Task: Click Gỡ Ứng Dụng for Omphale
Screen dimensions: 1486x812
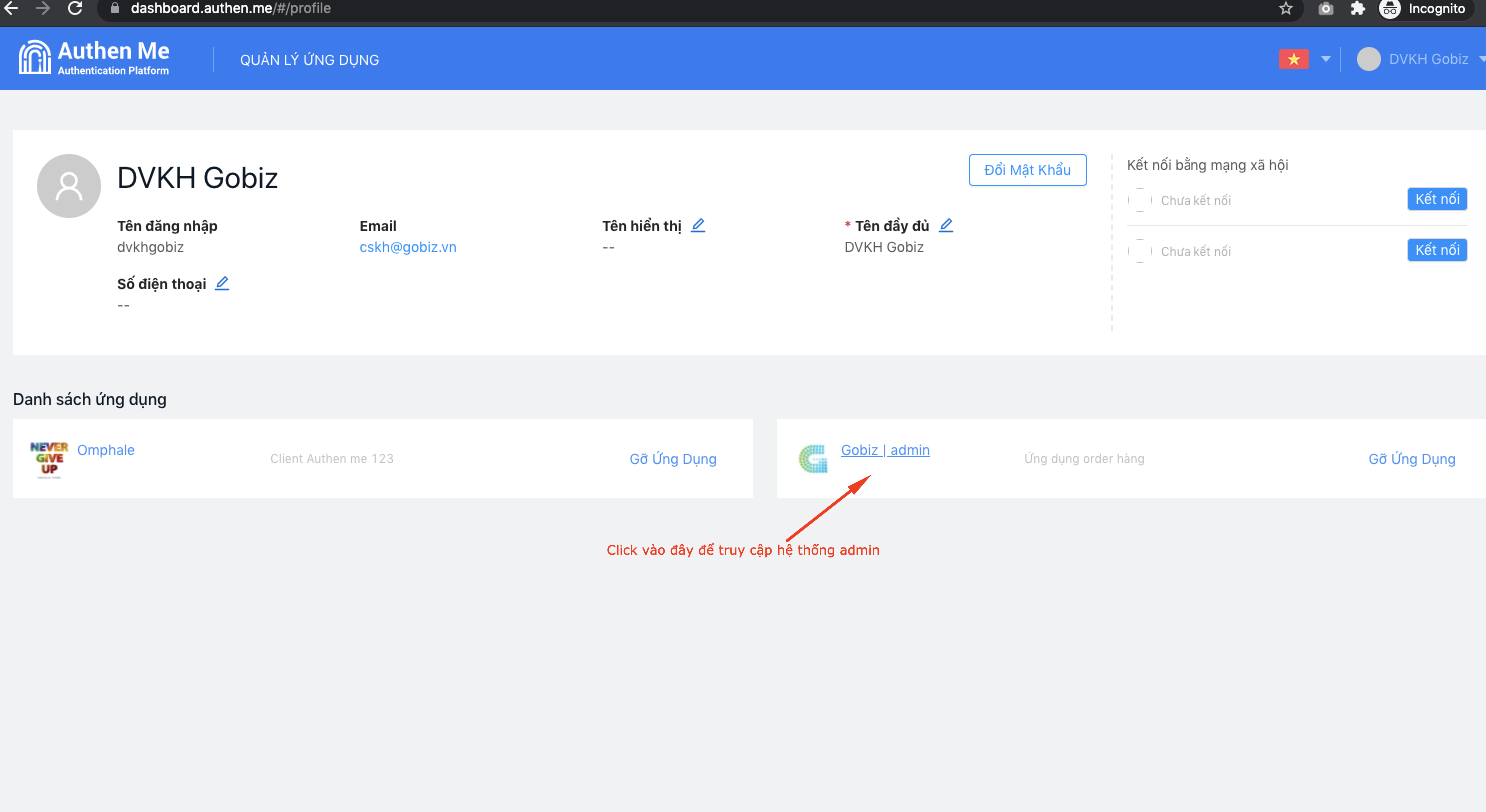Action: (673, 459)
